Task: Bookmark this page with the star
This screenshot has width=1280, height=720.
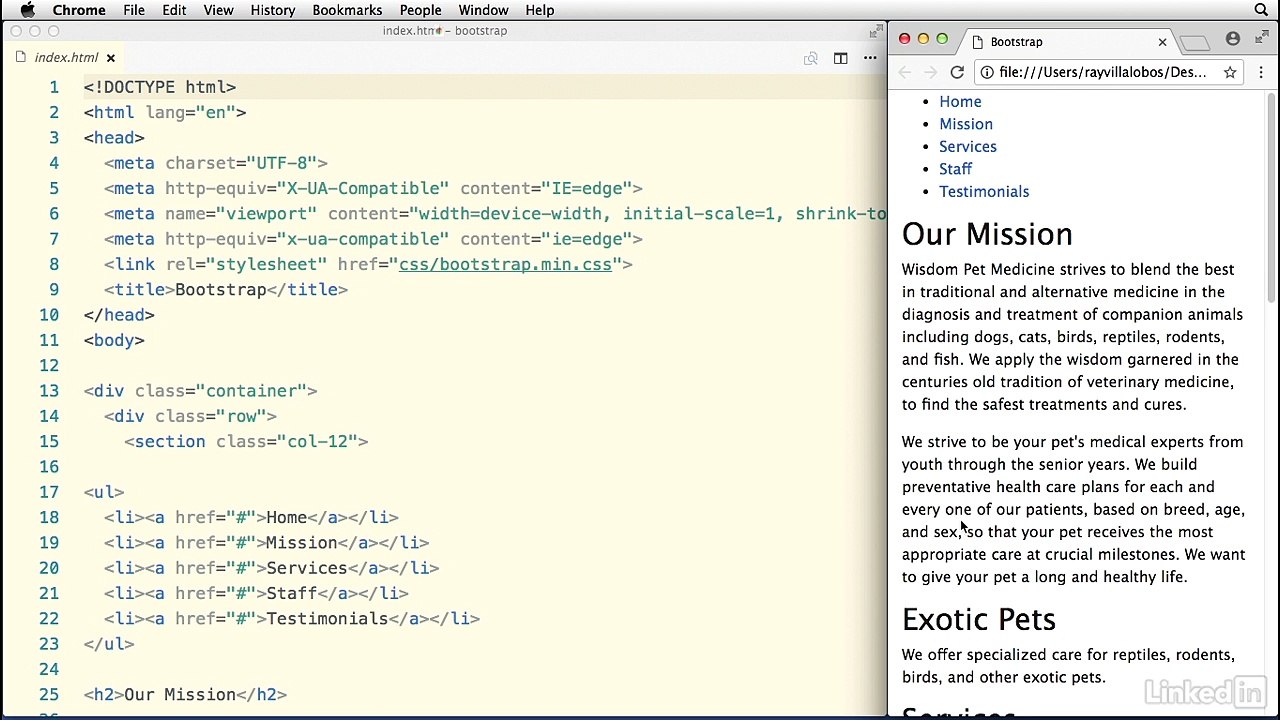Action: pyautogui.click(x=1230, y=72)
